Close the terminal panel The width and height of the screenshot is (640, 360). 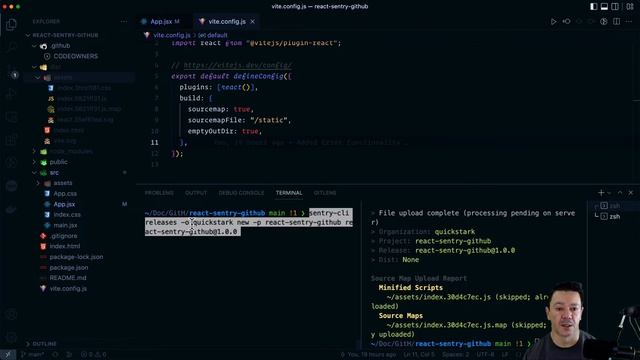click(x=631, y=193)
